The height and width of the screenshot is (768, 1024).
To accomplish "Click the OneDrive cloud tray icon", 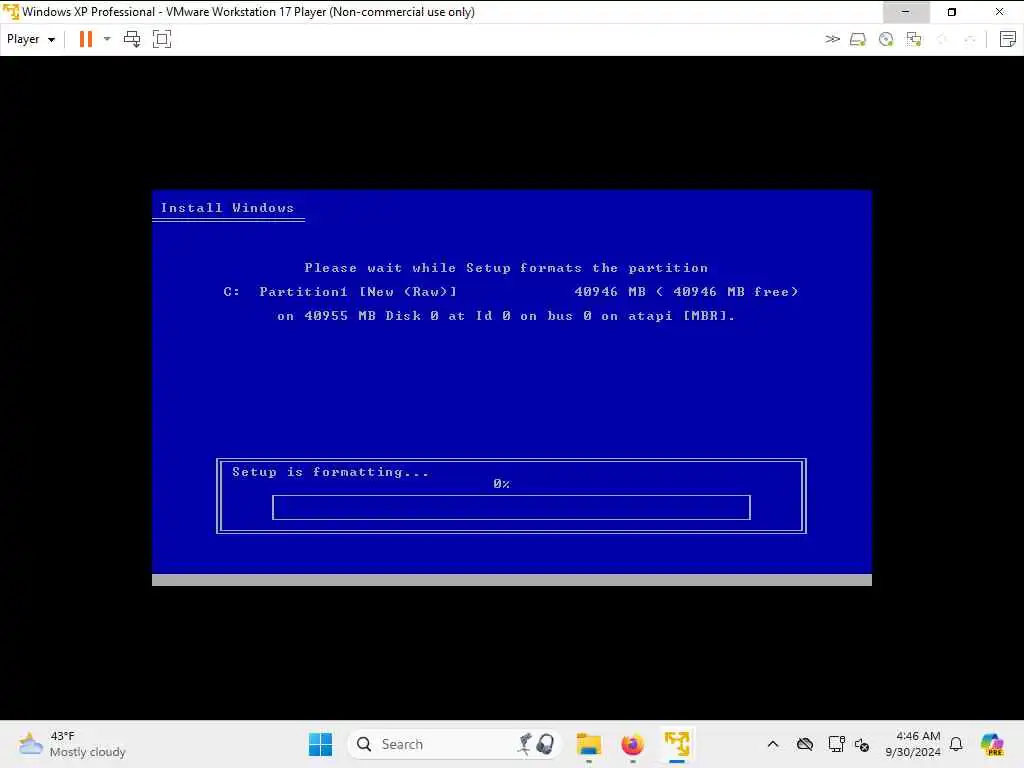I will 805,744.
